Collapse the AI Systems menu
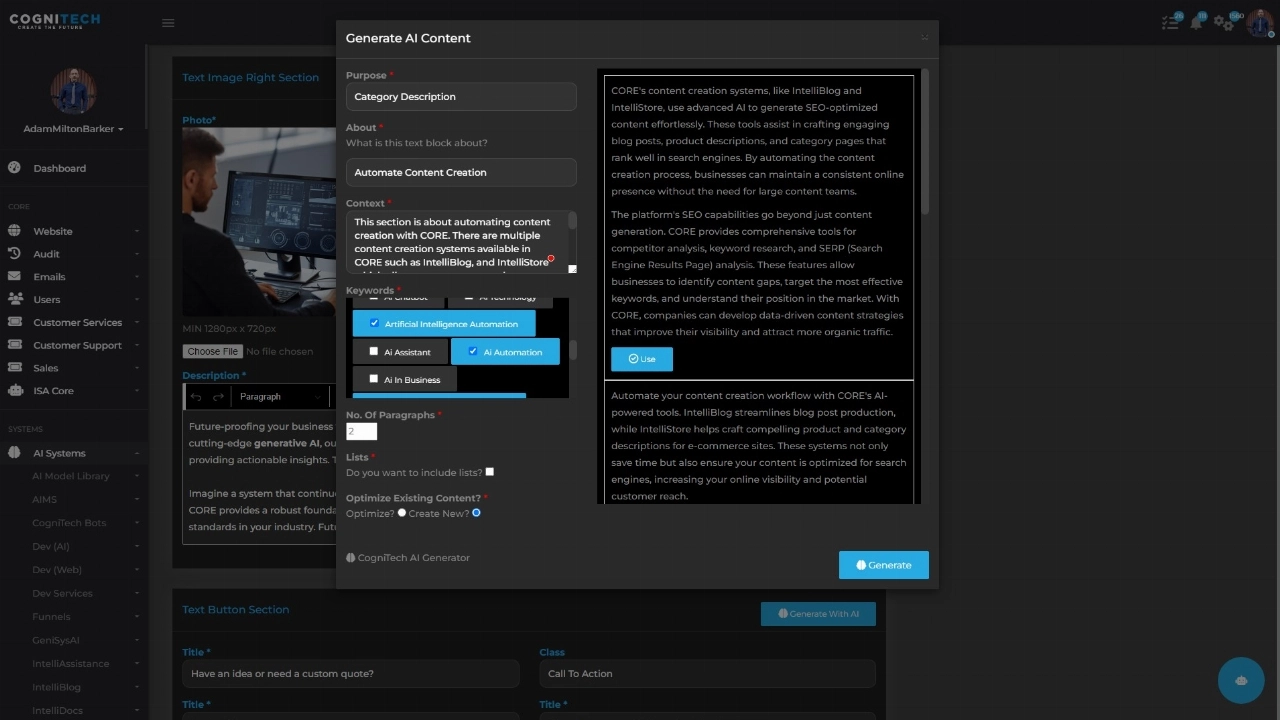This screenshot has width=1280, height=720. tap(59, 453)
